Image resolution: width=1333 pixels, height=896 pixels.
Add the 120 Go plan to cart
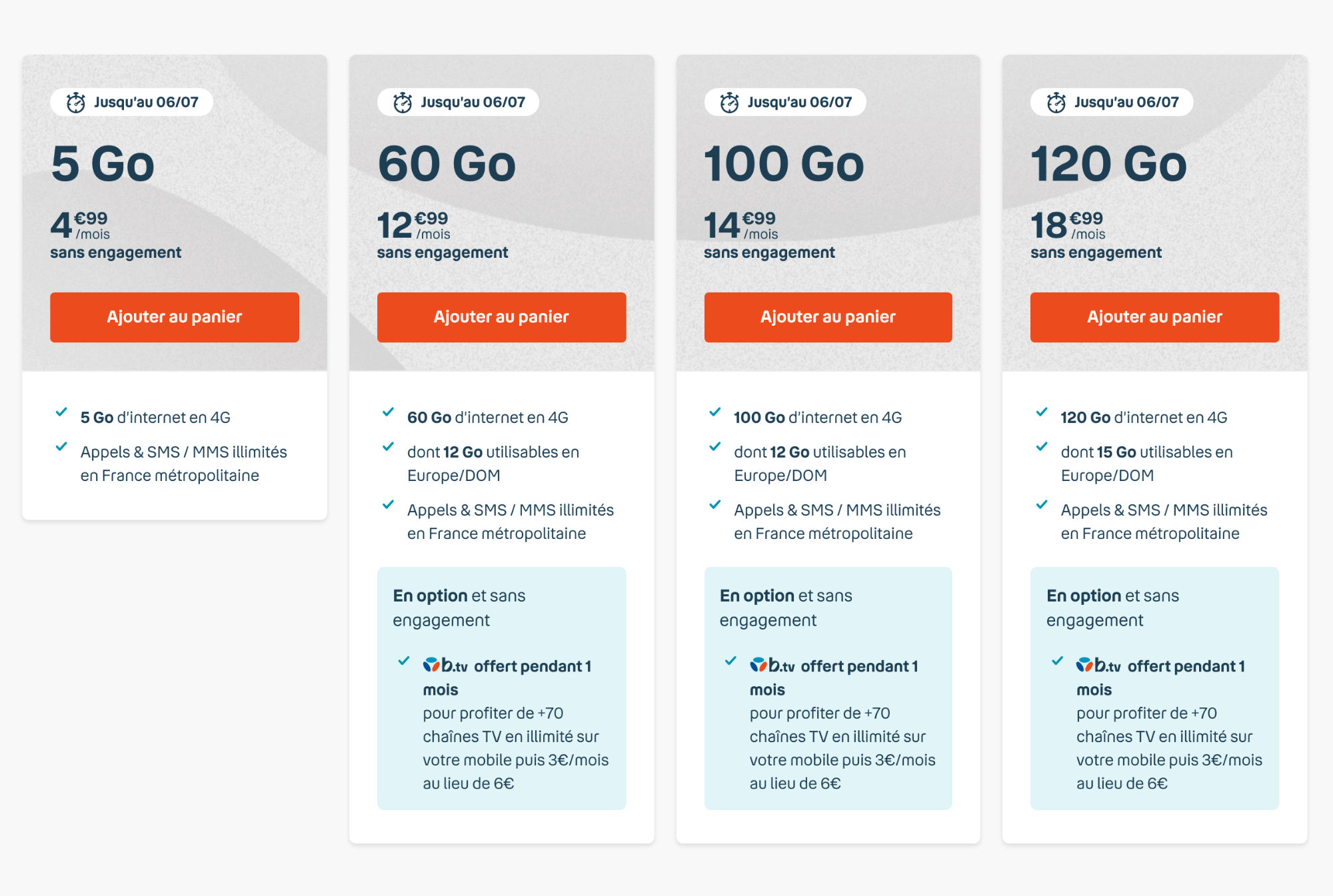pos(1154,317)
